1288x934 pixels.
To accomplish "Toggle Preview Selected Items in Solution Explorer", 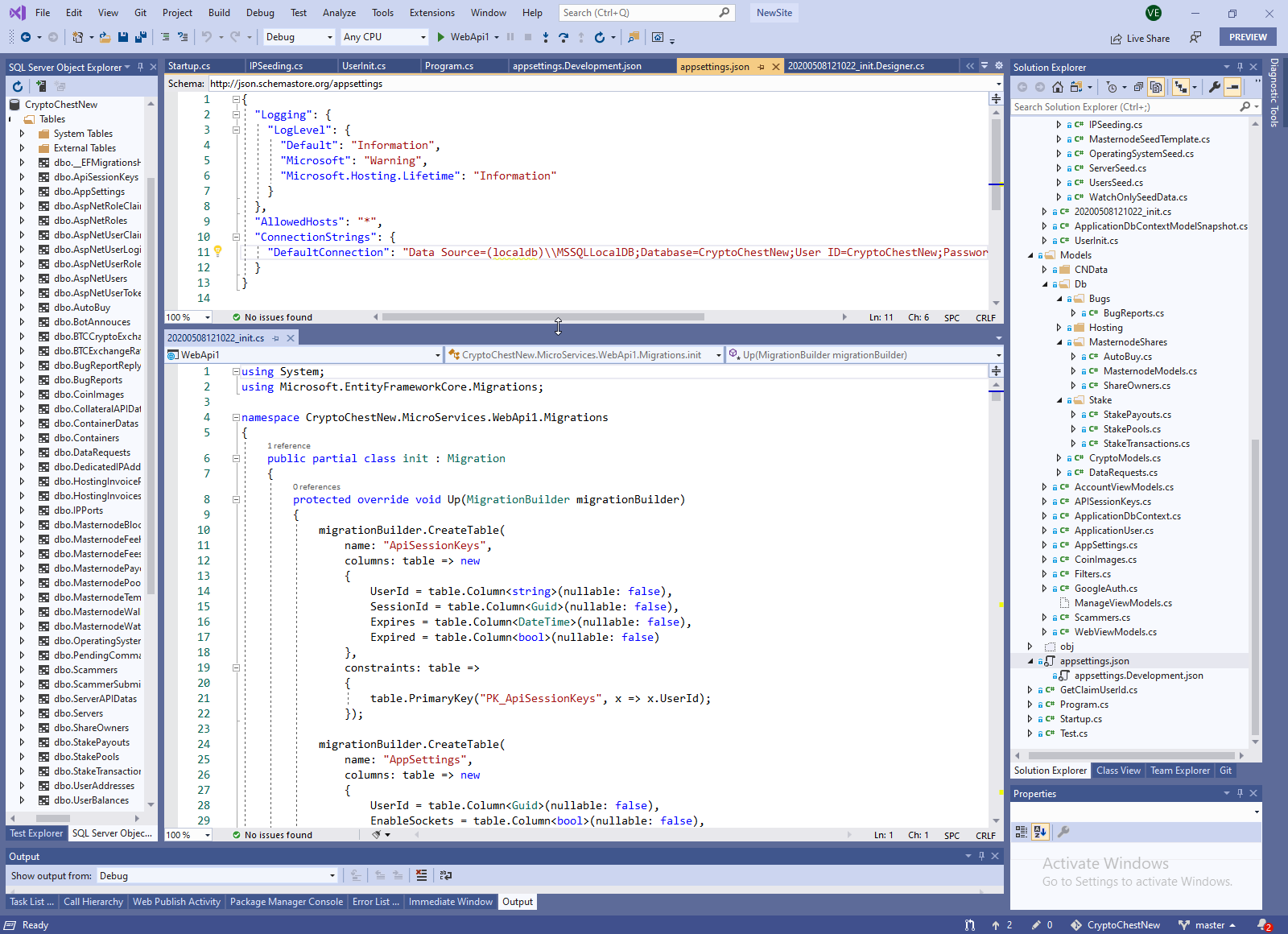I will click(x=1232, y=87).
